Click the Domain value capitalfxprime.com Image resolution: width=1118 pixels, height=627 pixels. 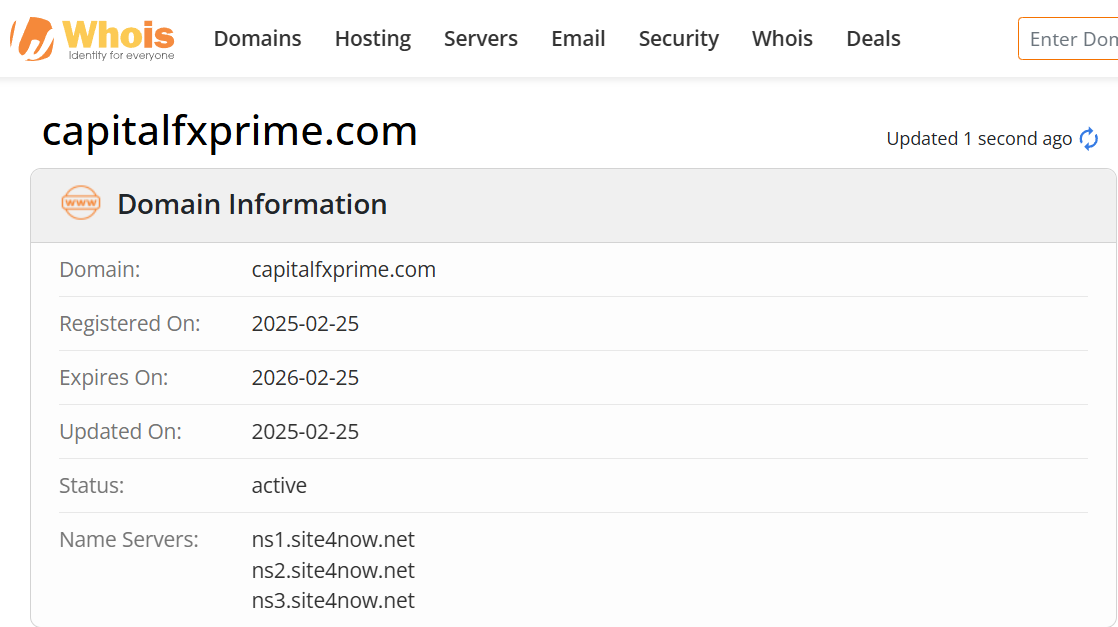(x=344, y=270)
